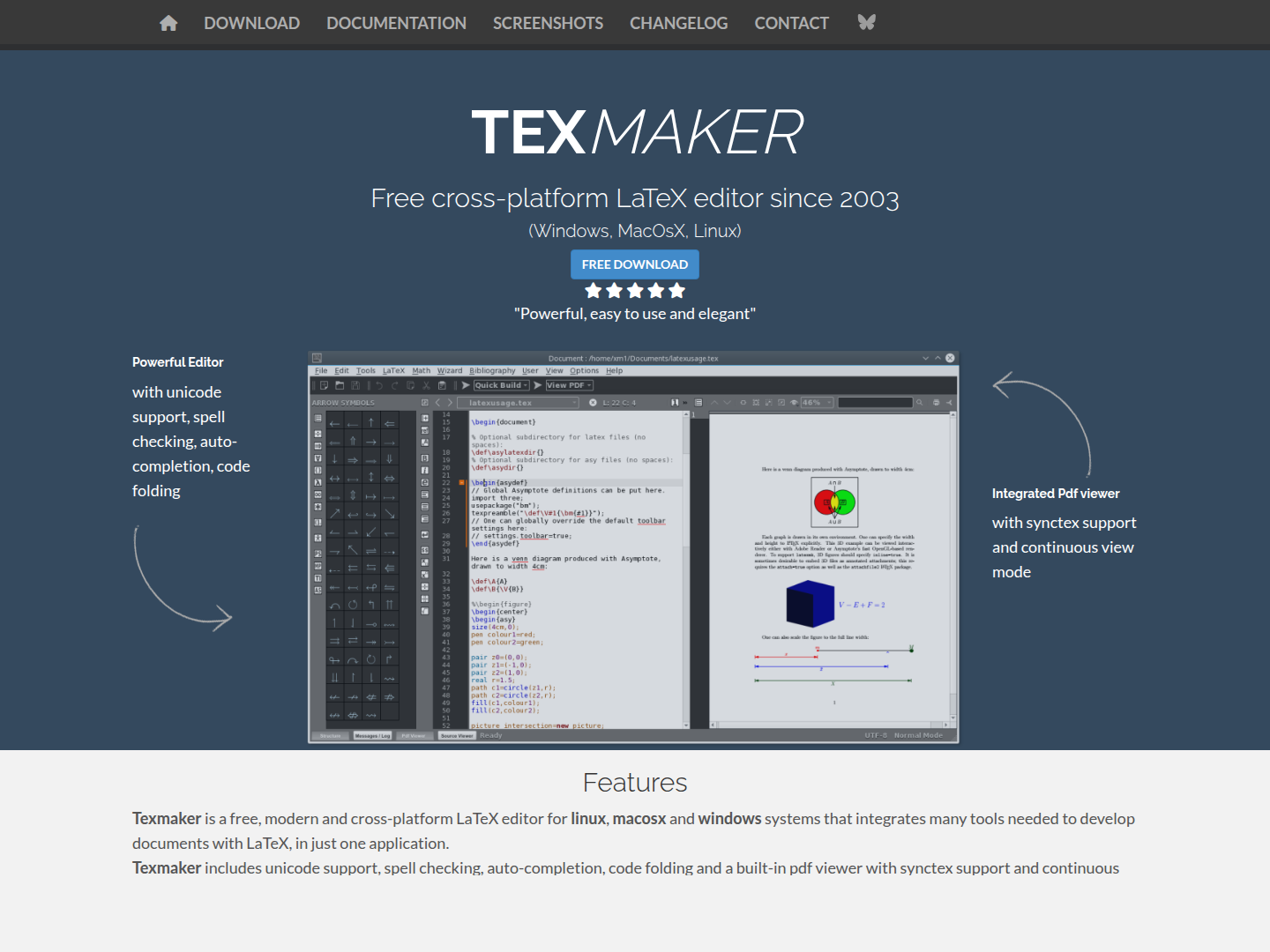The width and height of the screenshot is (1270, 952).
Task: Click magnifier search icon in PDF toolbar
Action: click(919, 403)
